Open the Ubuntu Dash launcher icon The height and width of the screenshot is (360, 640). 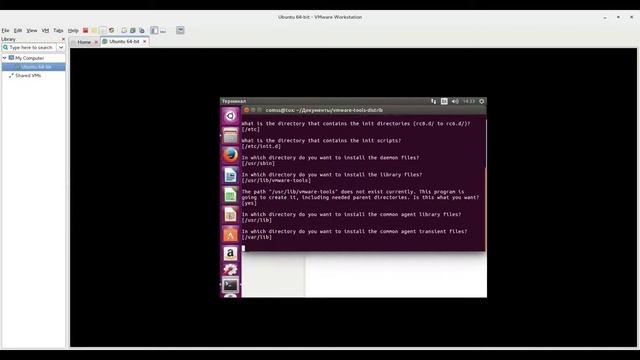click(x=230, y=116)
